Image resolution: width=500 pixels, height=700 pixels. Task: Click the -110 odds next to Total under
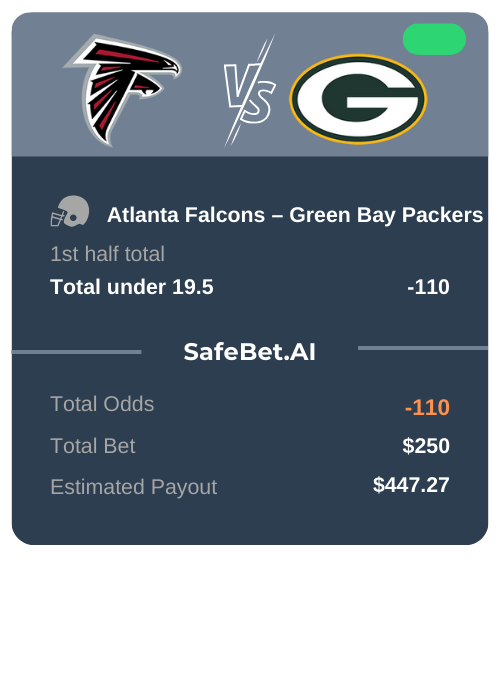click(x=428, y=287)
